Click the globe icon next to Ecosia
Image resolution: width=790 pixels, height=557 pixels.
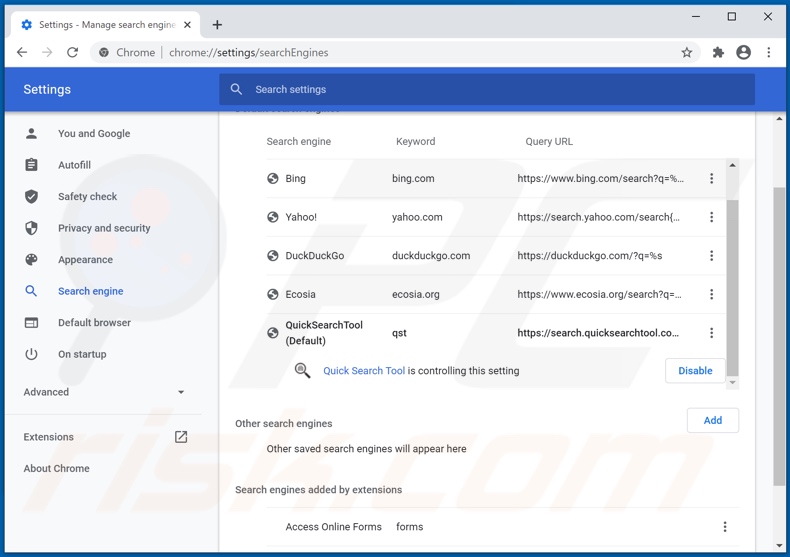273,294
